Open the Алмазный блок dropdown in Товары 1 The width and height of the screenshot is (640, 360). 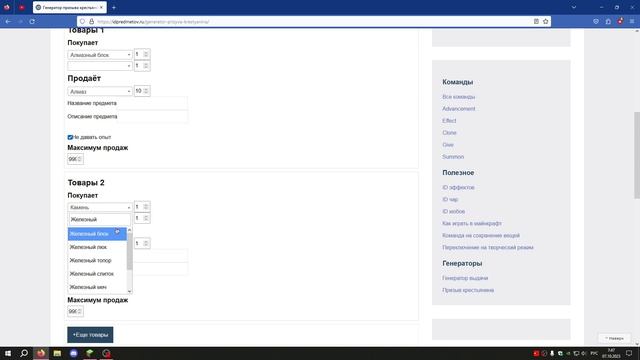[100, 55]
